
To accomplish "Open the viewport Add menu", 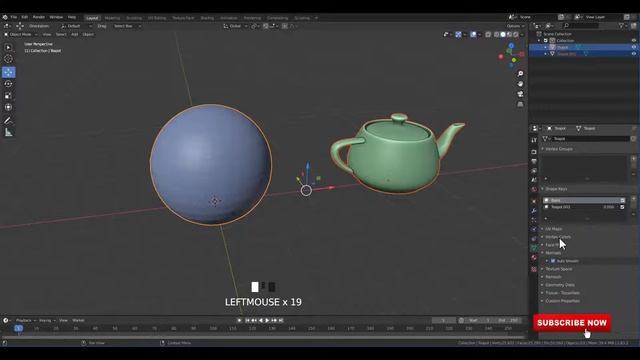I will pyautogui.click(x=75, y=35).
